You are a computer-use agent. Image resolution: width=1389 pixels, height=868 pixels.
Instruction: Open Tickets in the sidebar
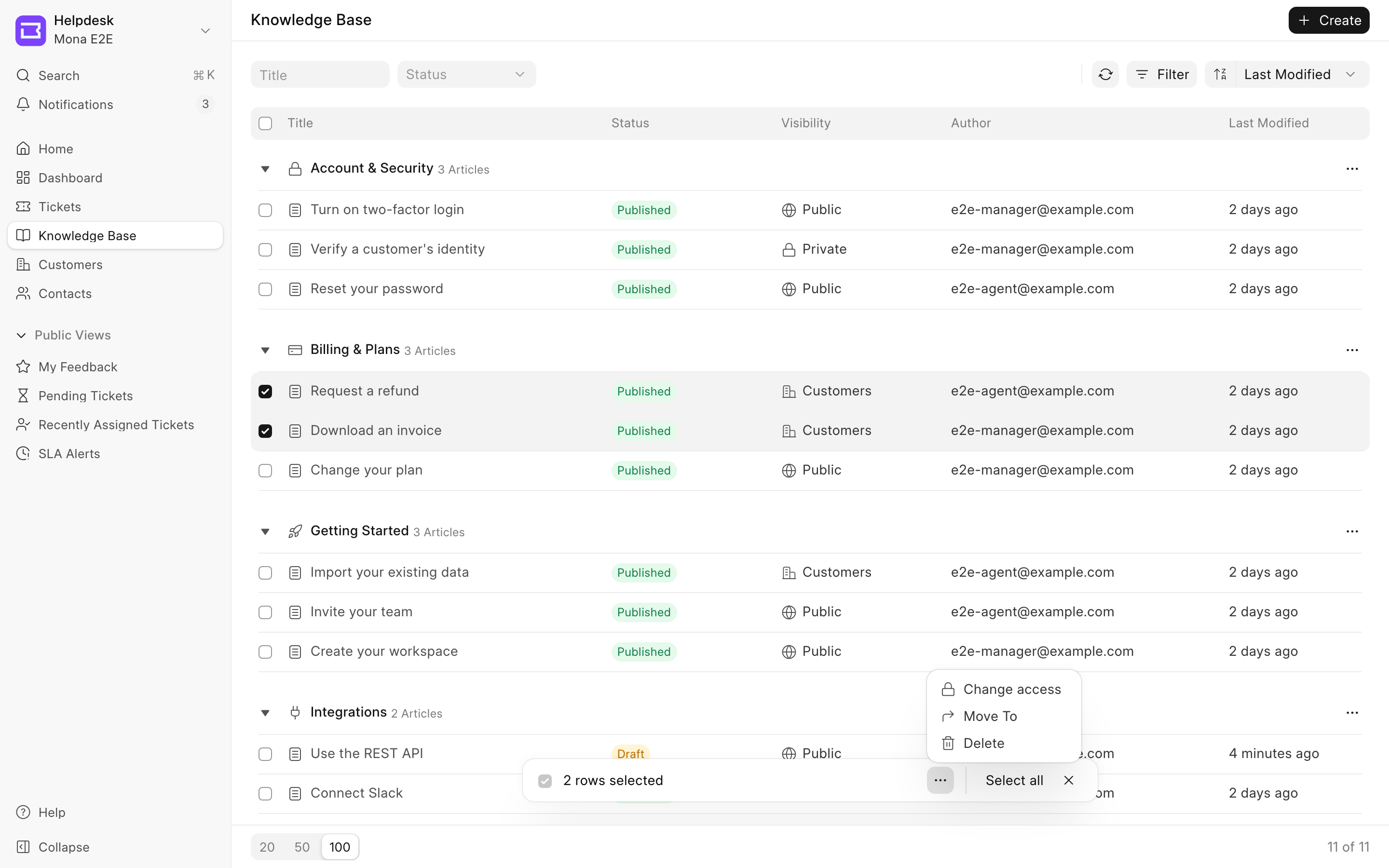tap(115, 207)
